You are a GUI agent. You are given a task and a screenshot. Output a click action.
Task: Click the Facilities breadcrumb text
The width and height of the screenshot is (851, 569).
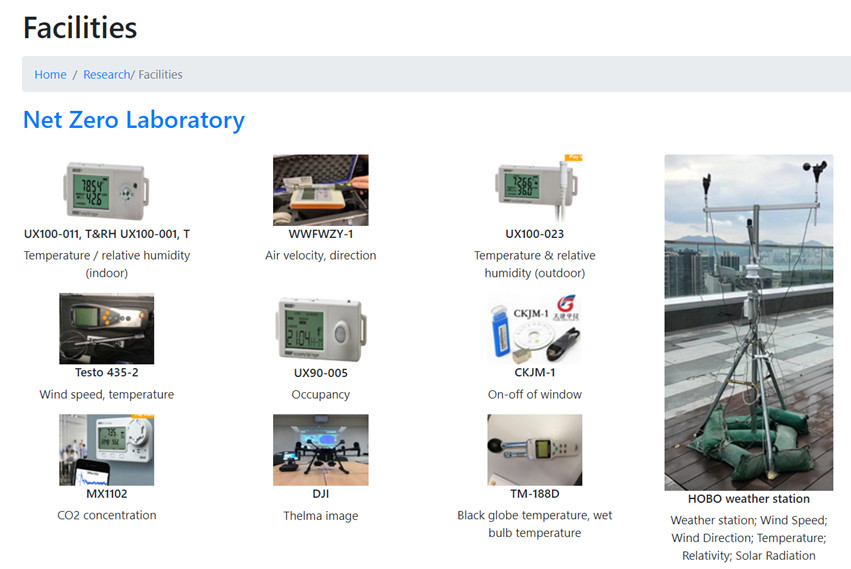(x=160, y=74)
